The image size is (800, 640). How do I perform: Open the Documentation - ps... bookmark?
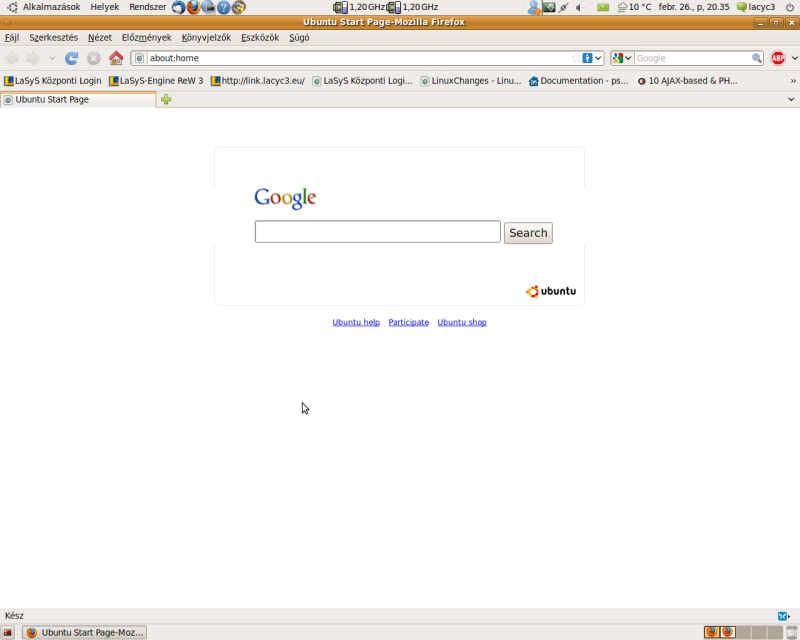tap(579, 81)
